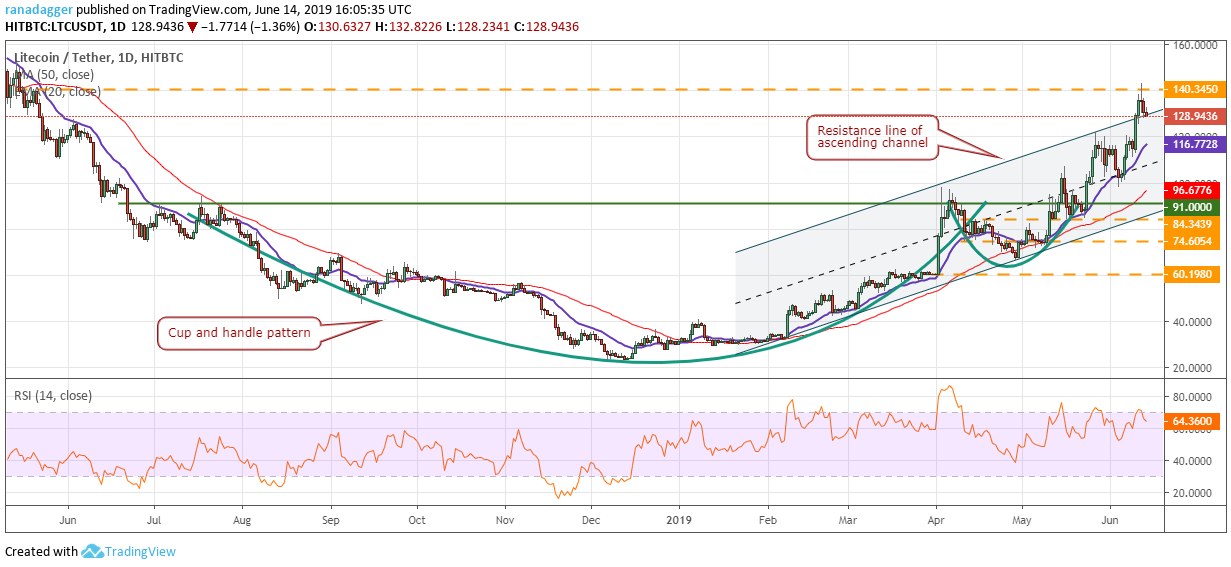Click the "Litecoin / Tether, 1D, HITBTC" chart title

(100, 57)
